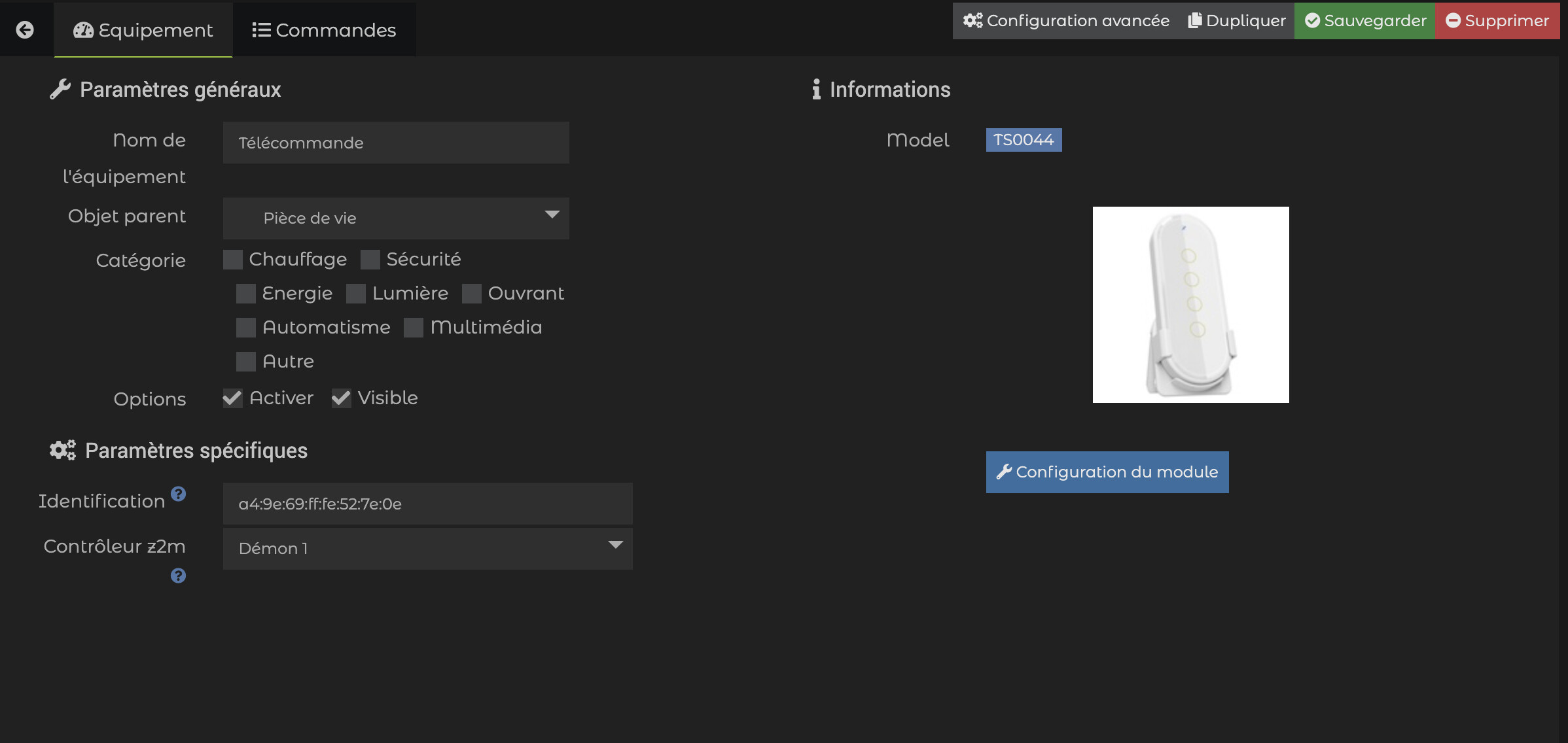Click the Nom de l'équipement field

click(x=396, y=143)
